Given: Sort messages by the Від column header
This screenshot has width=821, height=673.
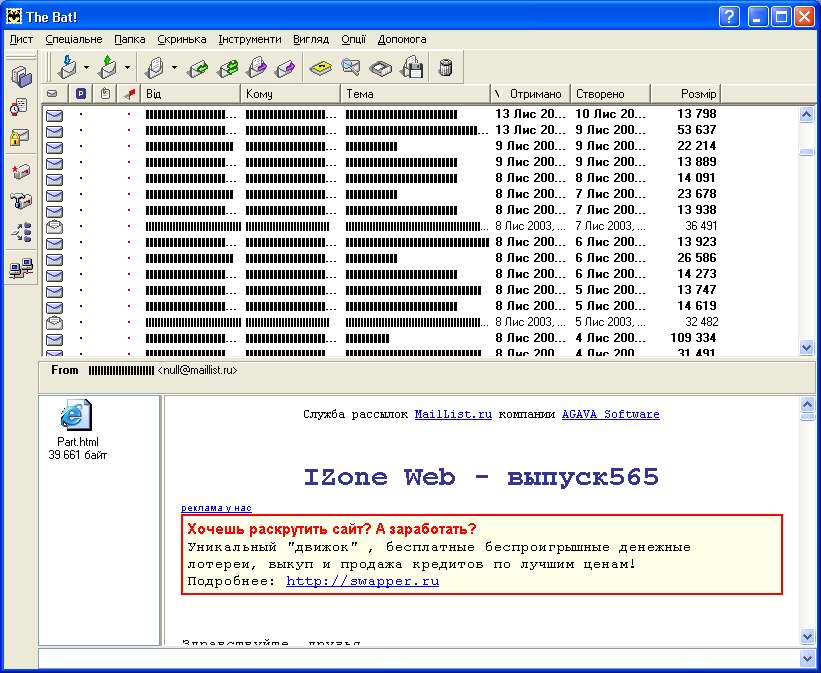Looking at the screenshot, I should coord(191,94).
